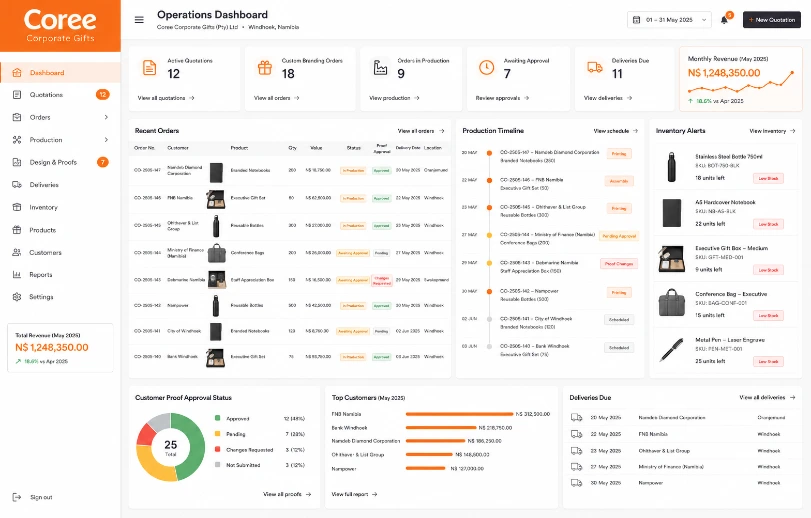Click the 27 MAY yellow timeline marker

pos(489,235)
